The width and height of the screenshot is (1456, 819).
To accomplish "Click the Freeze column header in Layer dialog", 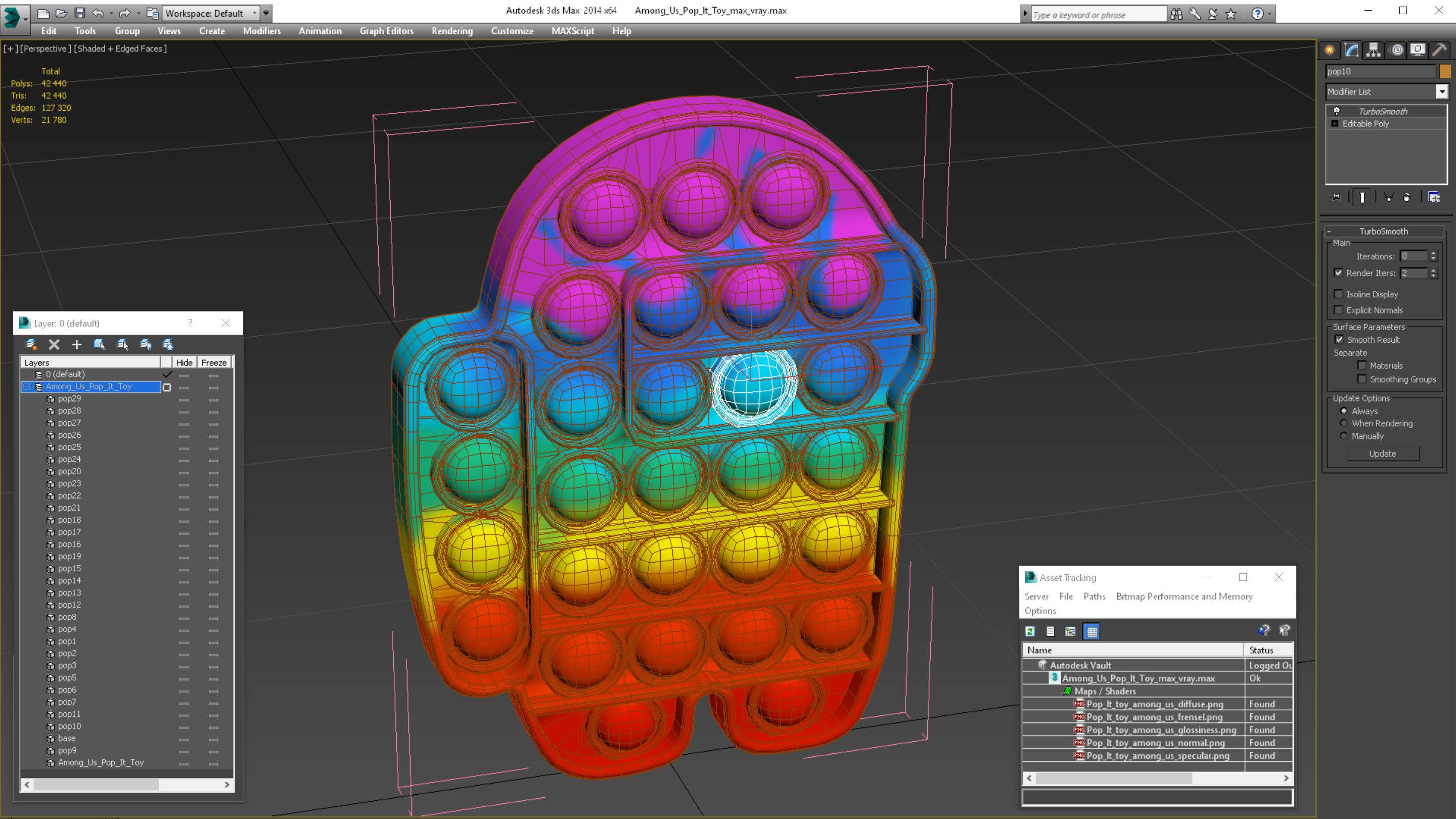I will [x=214, y=362].
